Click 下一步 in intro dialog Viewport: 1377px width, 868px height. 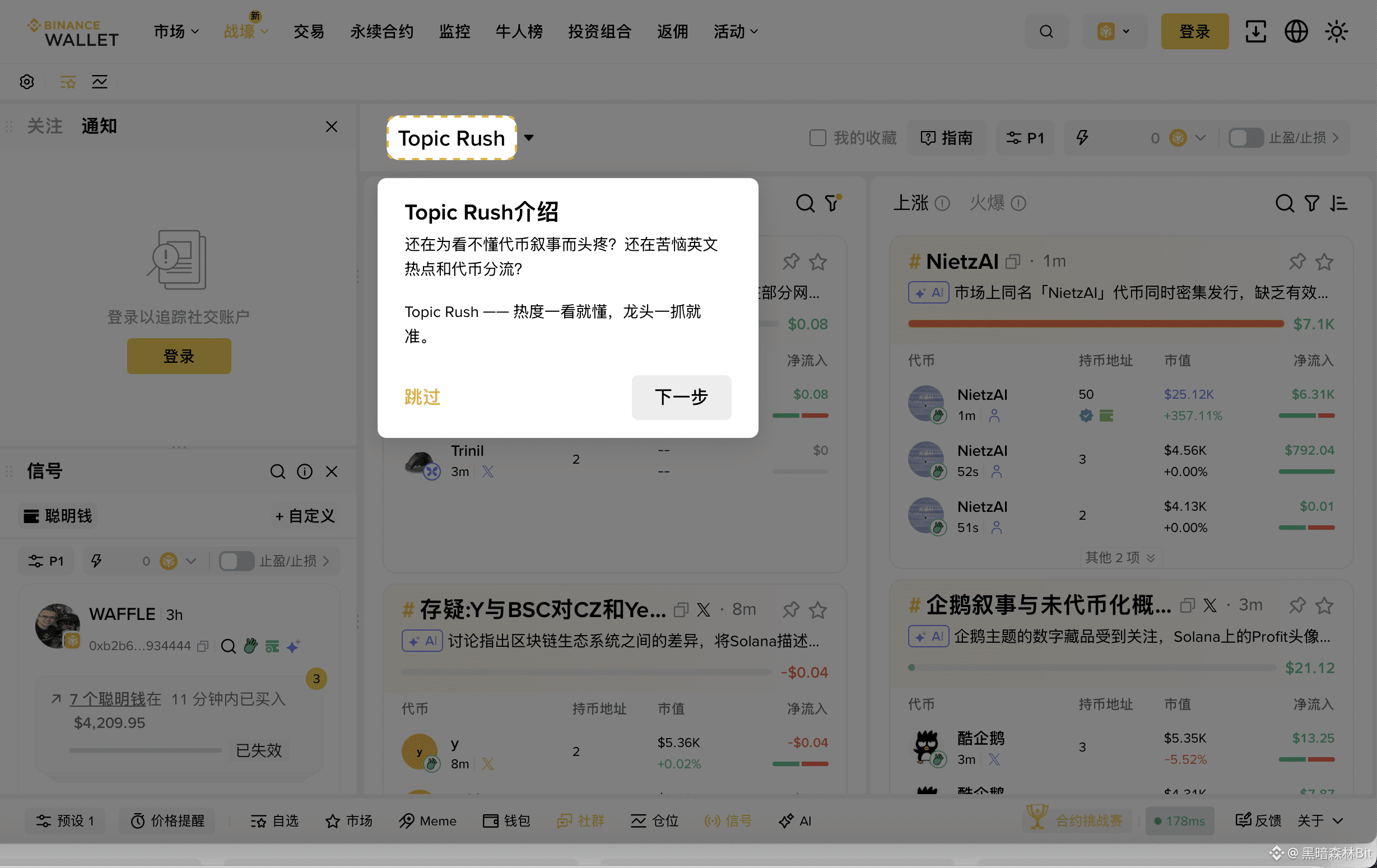pos(681,397)
